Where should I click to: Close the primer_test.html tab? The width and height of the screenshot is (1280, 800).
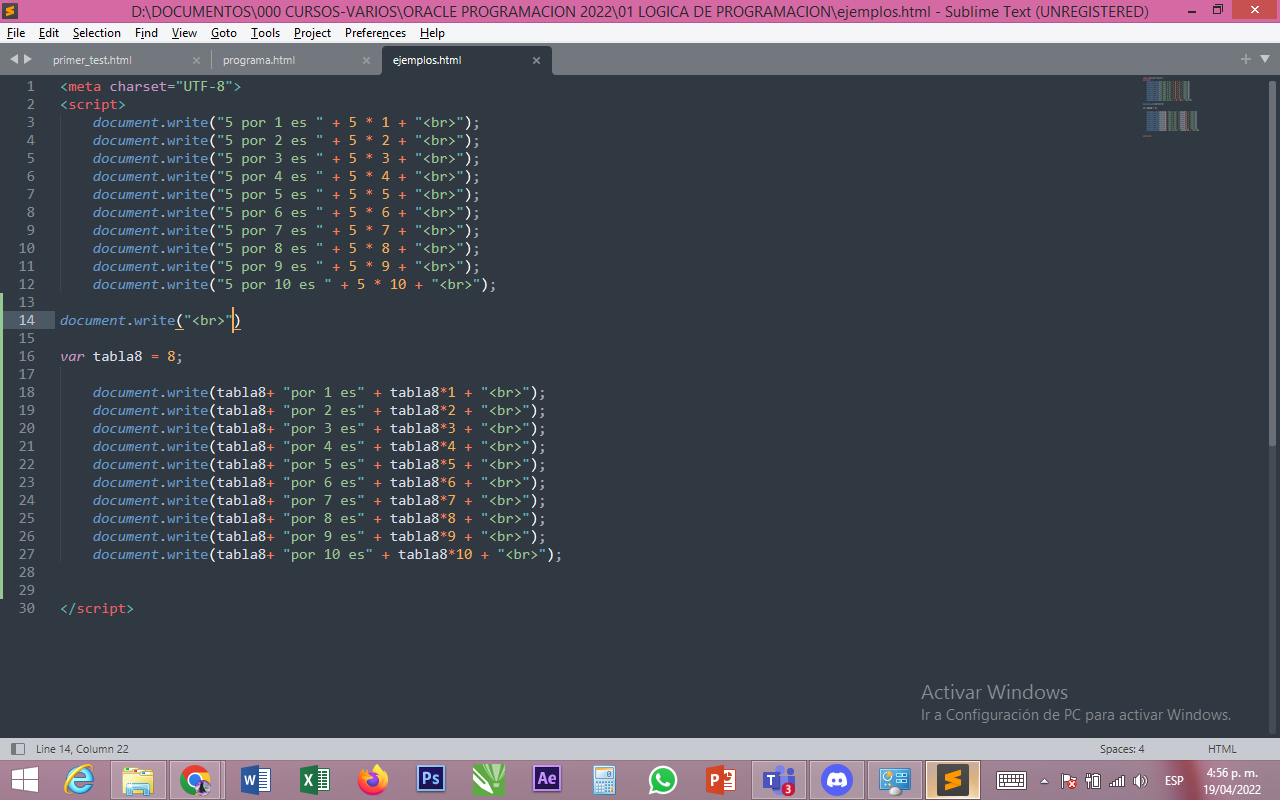[x=195, y=60]
